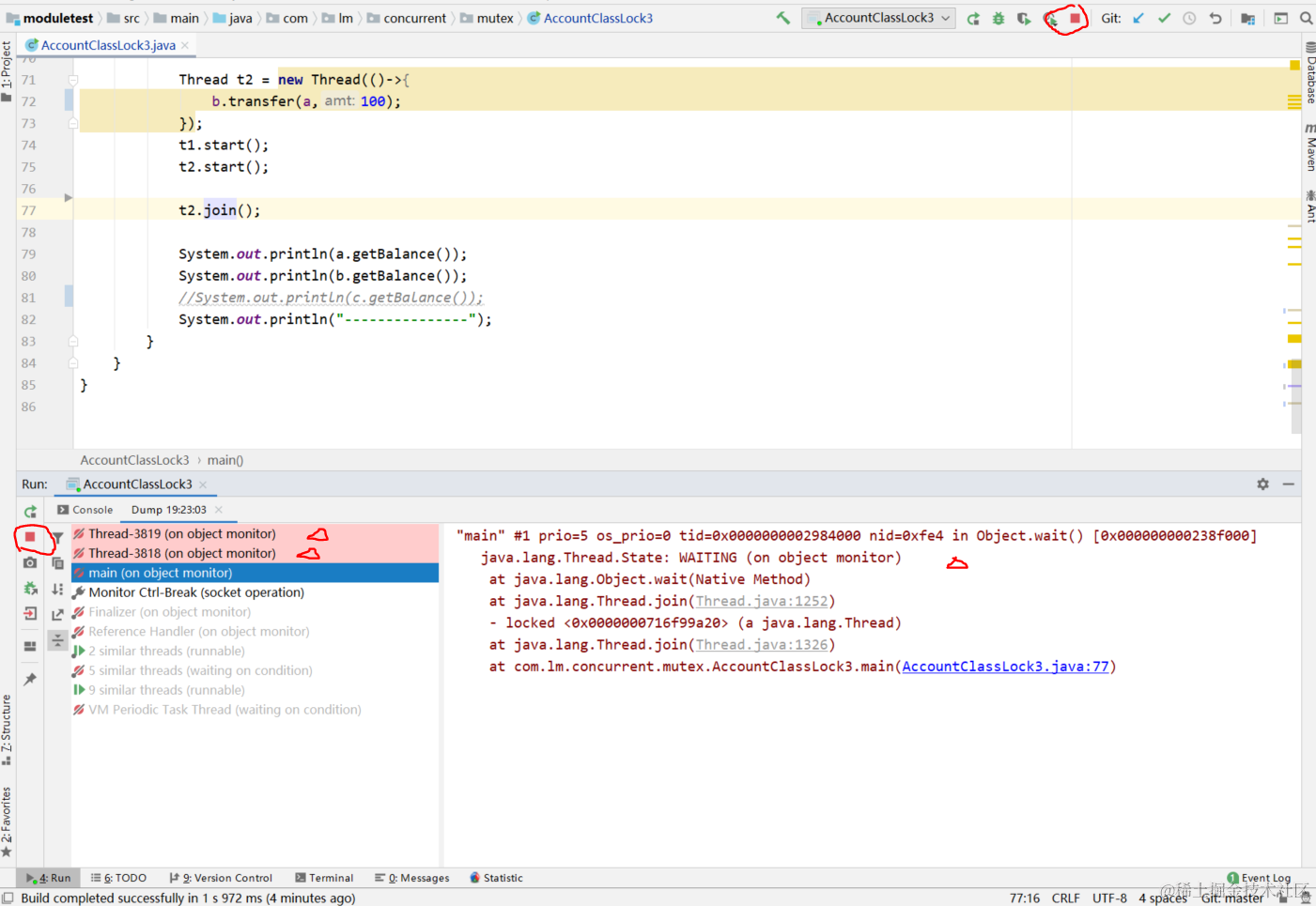Open the Statistic tool window
The width and height of the screenshot is (1316, 906).
pyautogui.click(x=496, y=878)
